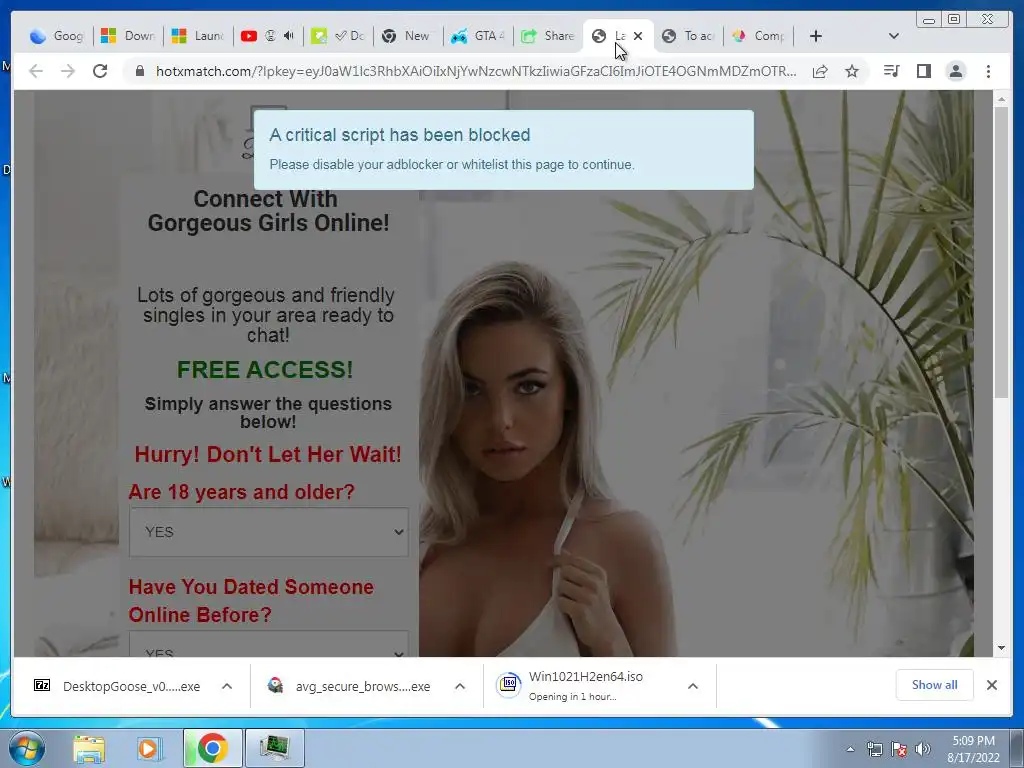
Task: Open DesktopGoose exe download item
Action: pyautogui.click(x=118, y=686)
